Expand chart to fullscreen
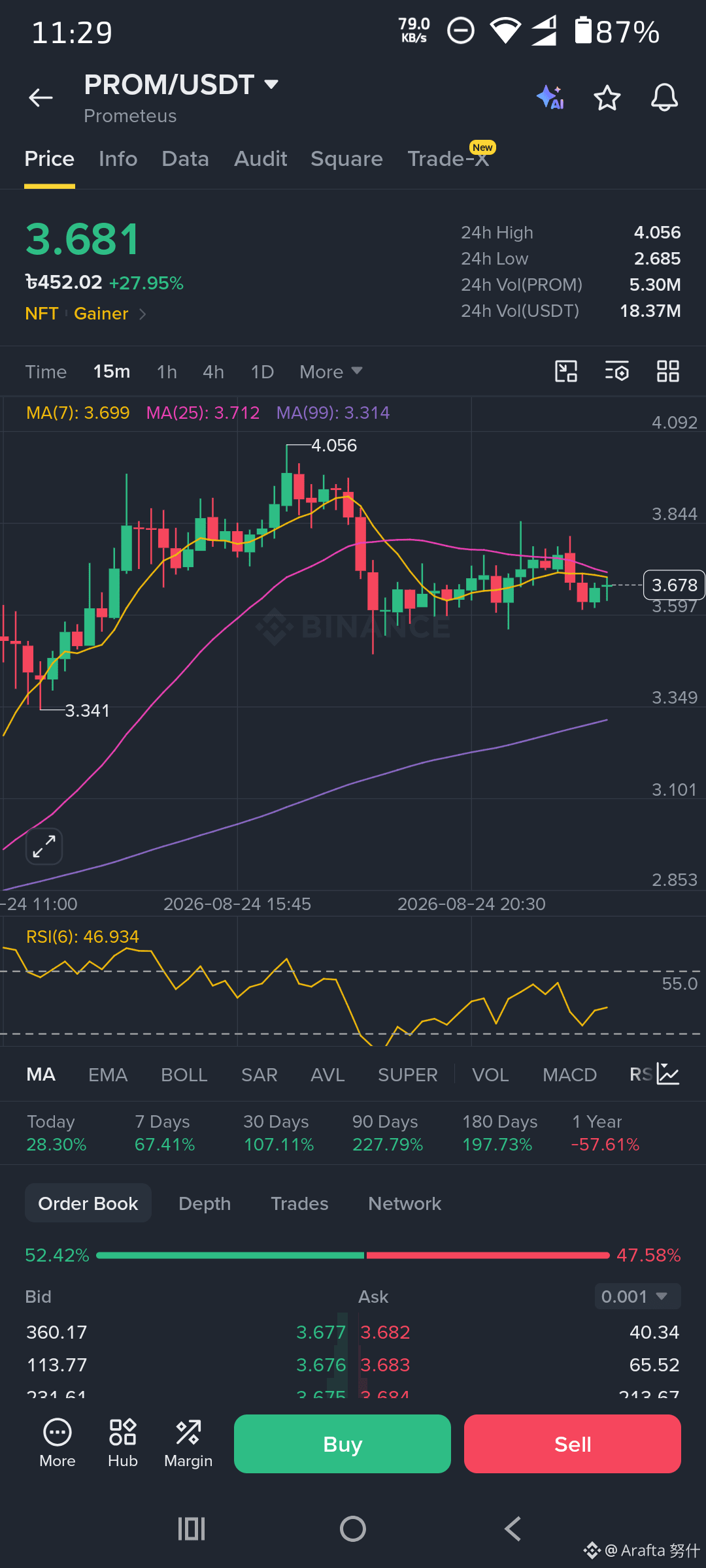 click(x=44, y=847)
